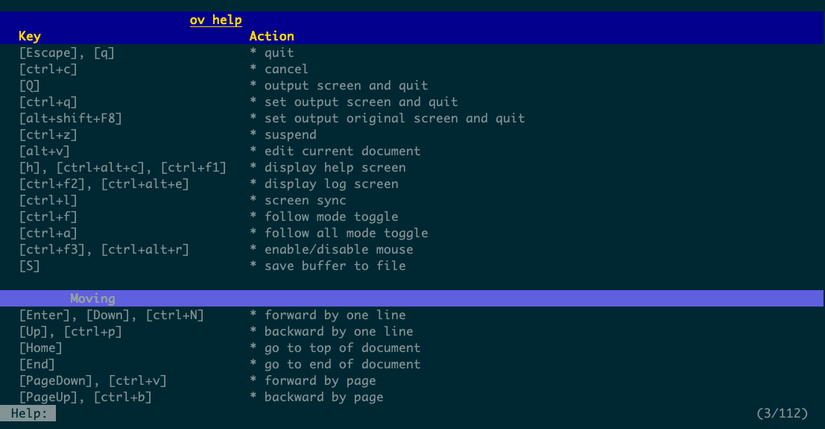Click the 'Key' column header
Viewport: 825px width, 429px height.
click(x=30, y=36)
